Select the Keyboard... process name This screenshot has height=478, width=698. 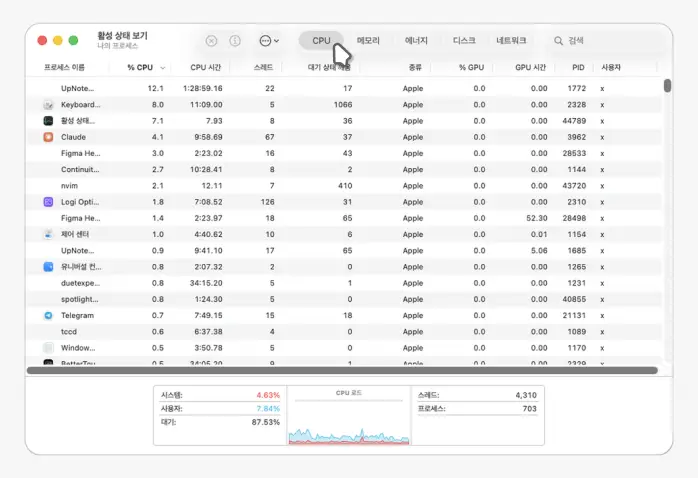[x=81, y=105]
